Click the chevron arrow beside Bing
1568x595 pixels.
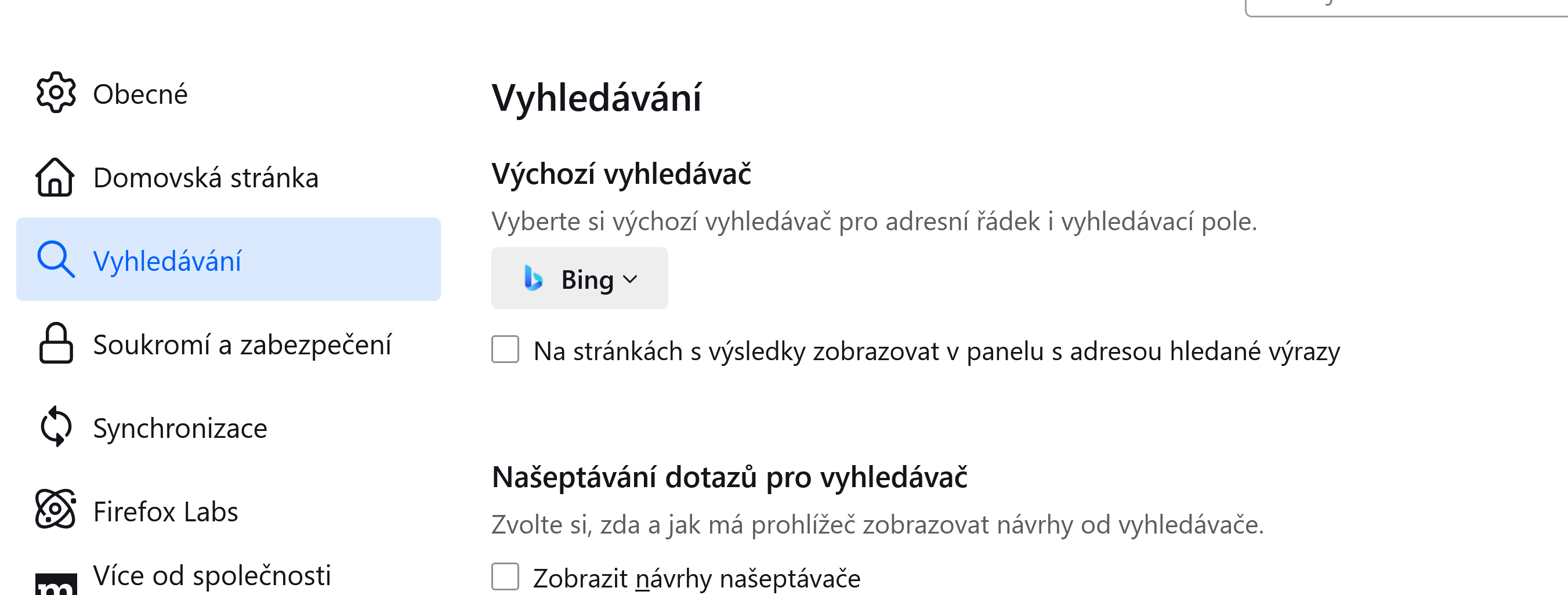[x=631, y=280]
